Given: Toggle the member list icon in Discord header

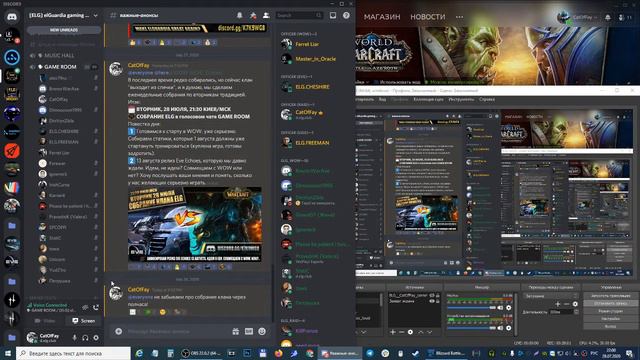Looking at the screenshot, I should [x=266, y=16].
